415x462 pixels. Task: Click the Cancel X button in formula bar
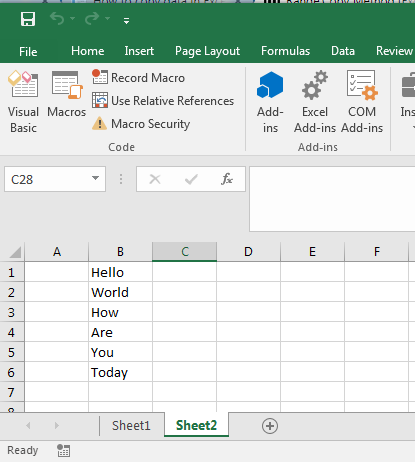click(x=155, y=179)
